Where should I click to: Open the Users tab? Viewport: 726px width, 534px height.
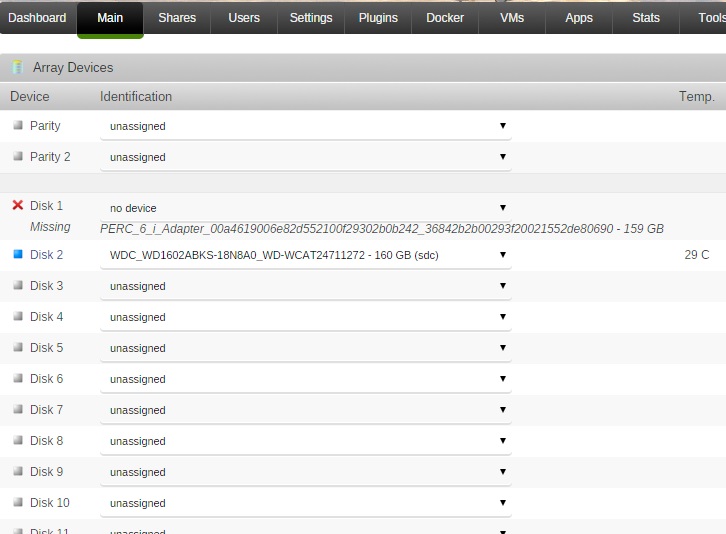(x=244, y=18)
